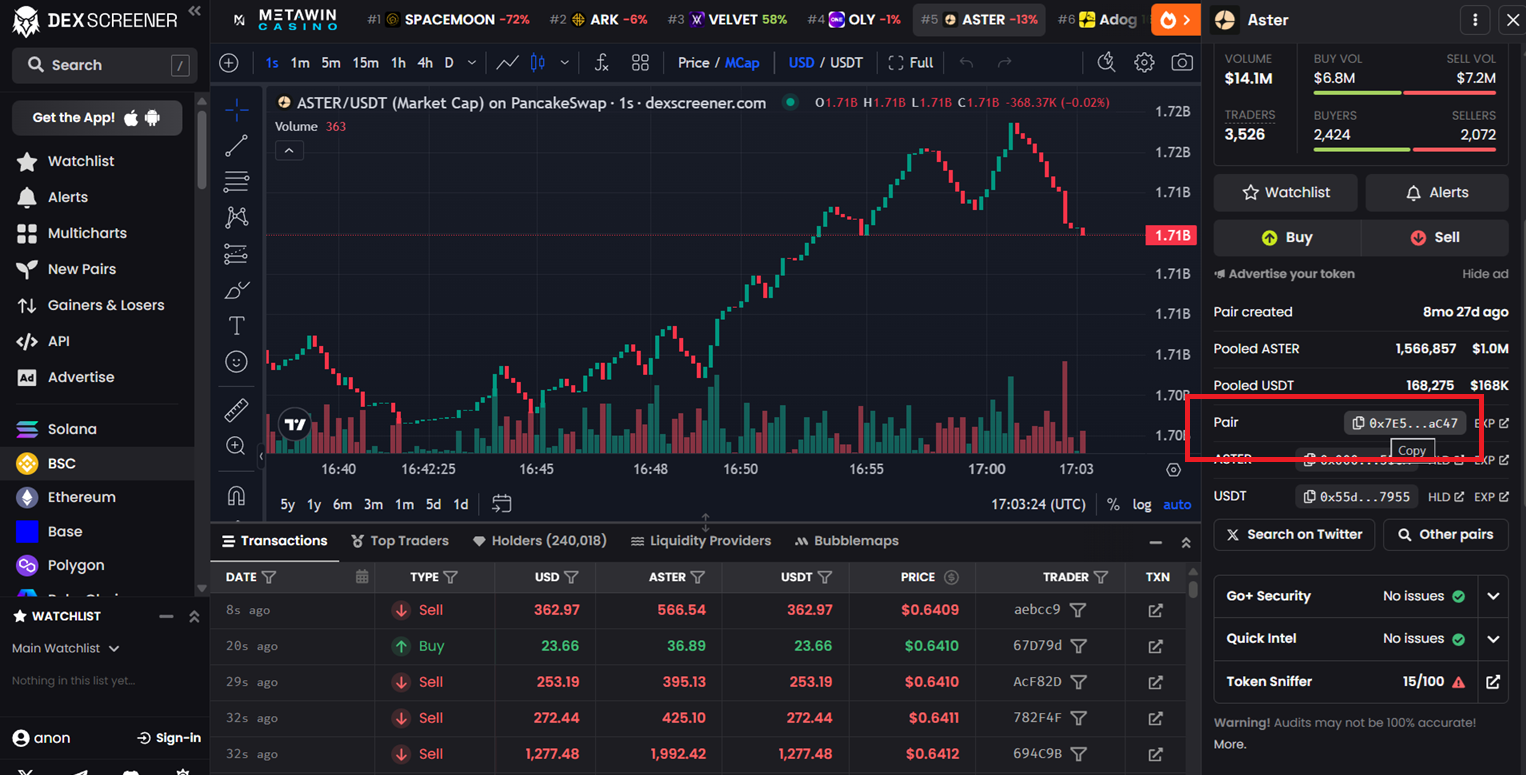Toggle the magnet snapping tool
This screenshot has width=1526, height=775.
237,495
